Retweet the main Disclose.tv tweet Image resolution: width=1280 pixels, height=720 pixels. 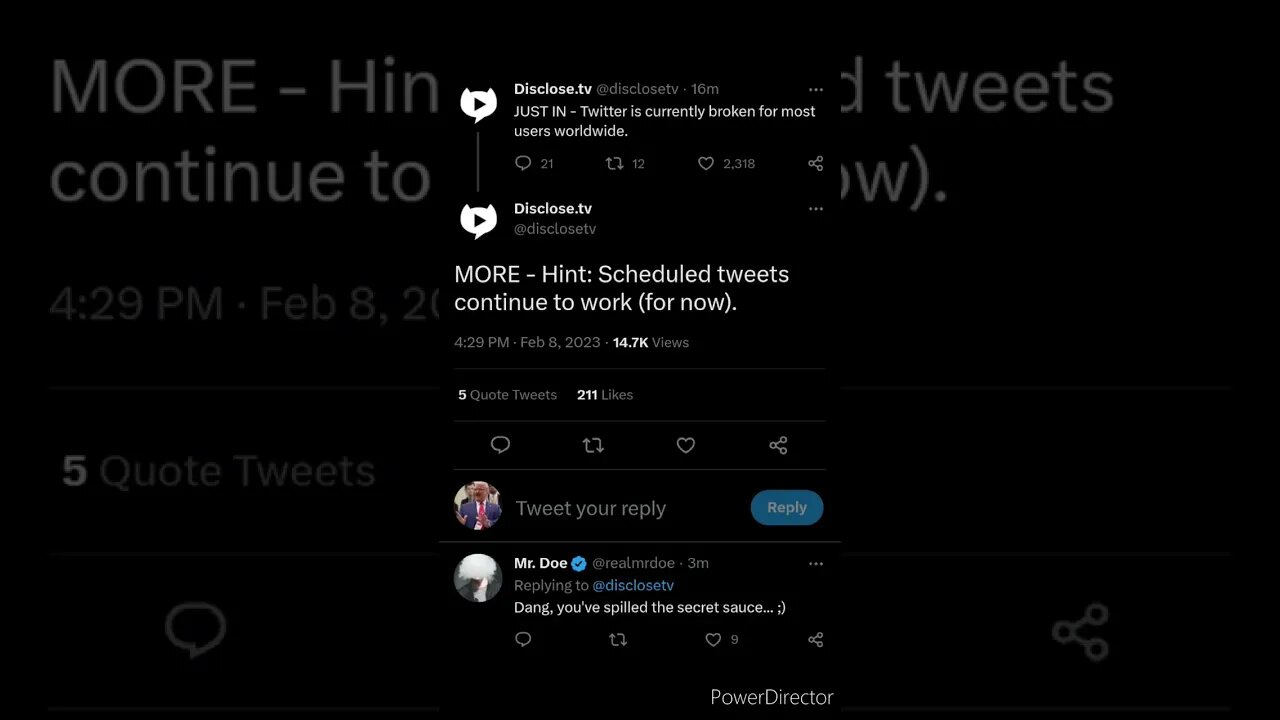(593, 445)
